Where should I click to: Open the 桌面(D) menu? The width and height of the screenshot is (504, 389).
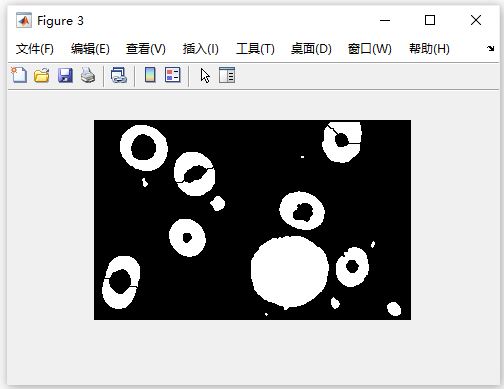pos(311,49)
